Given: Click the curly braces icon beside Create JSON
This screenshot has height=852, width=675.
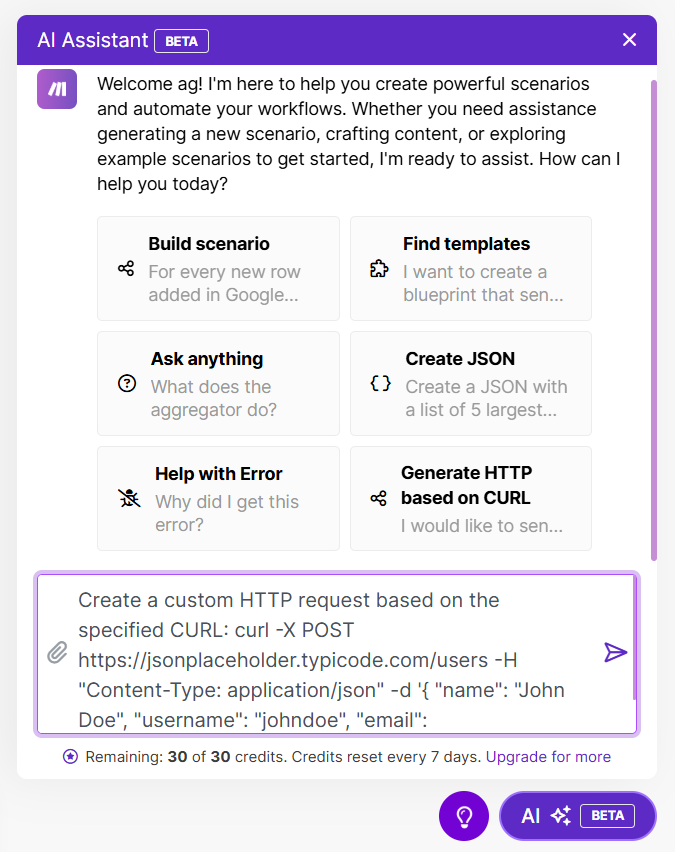Looking at the screenshot, I should pos(380,384).
